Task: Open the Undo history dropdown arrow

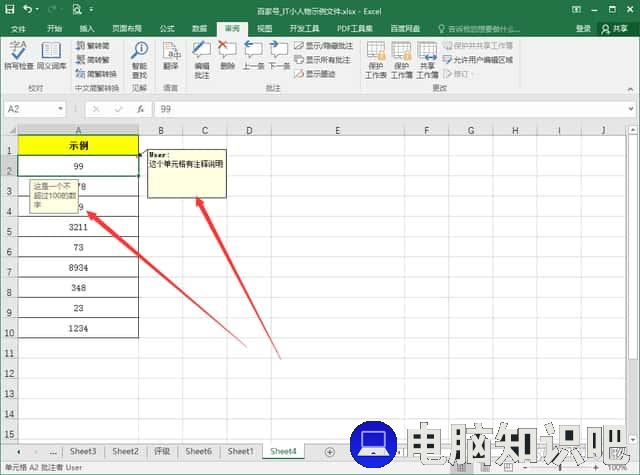Action: [37, 9]
